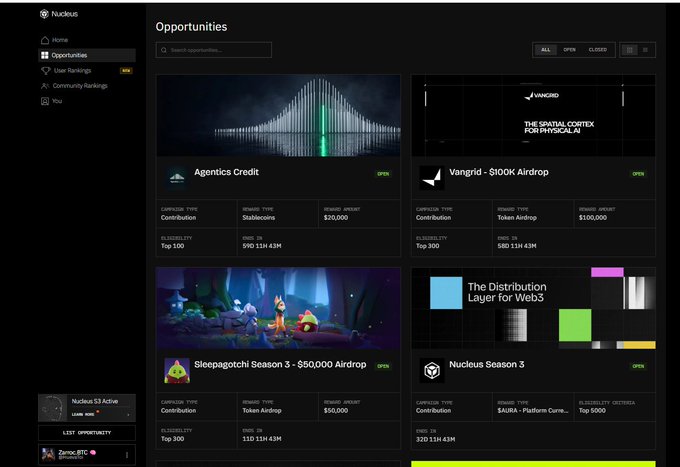Click 58D 11H 43M countdown
Image resolution: width=680 pixels, height=467 pixels.
click(x=517, y=246)
